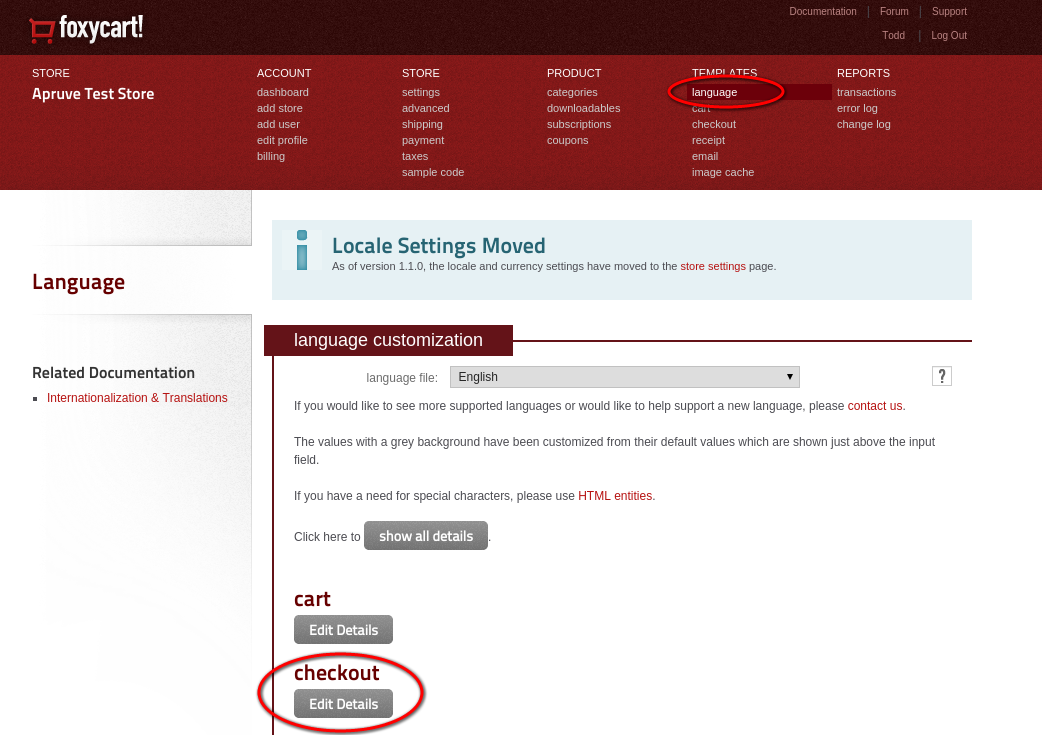Navigate to payment under STORE
The width and height of the screenshot is (1042, 735).
423,140
